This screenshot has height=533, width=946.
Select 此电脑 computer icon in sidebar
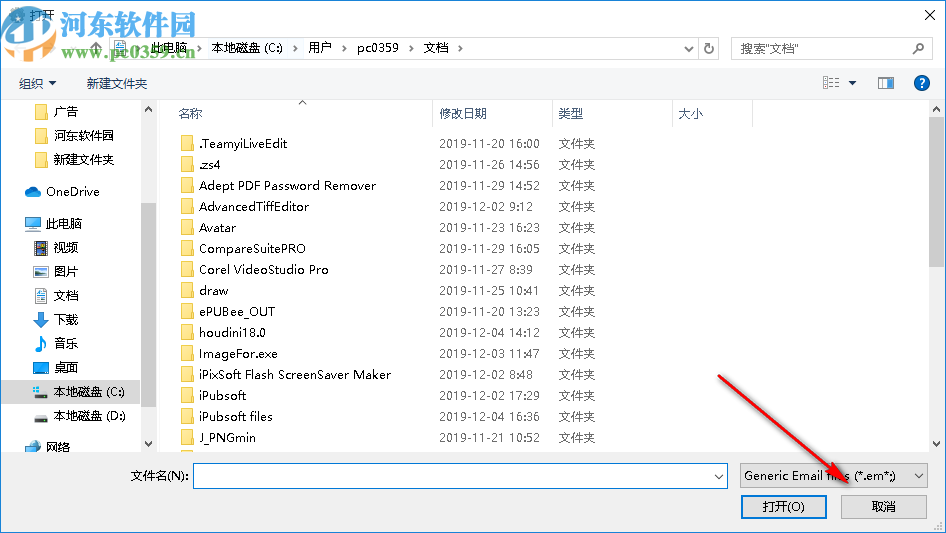[33, 224]
